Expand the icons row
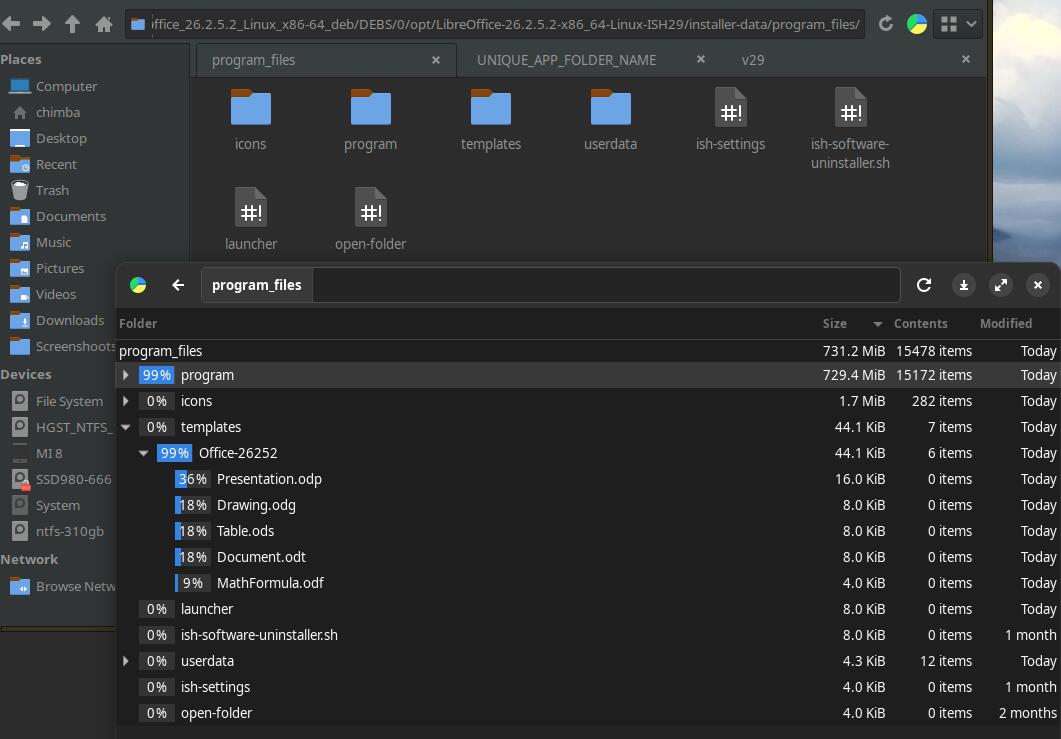Screen dimensions: 1061x739 coord(126,401)
